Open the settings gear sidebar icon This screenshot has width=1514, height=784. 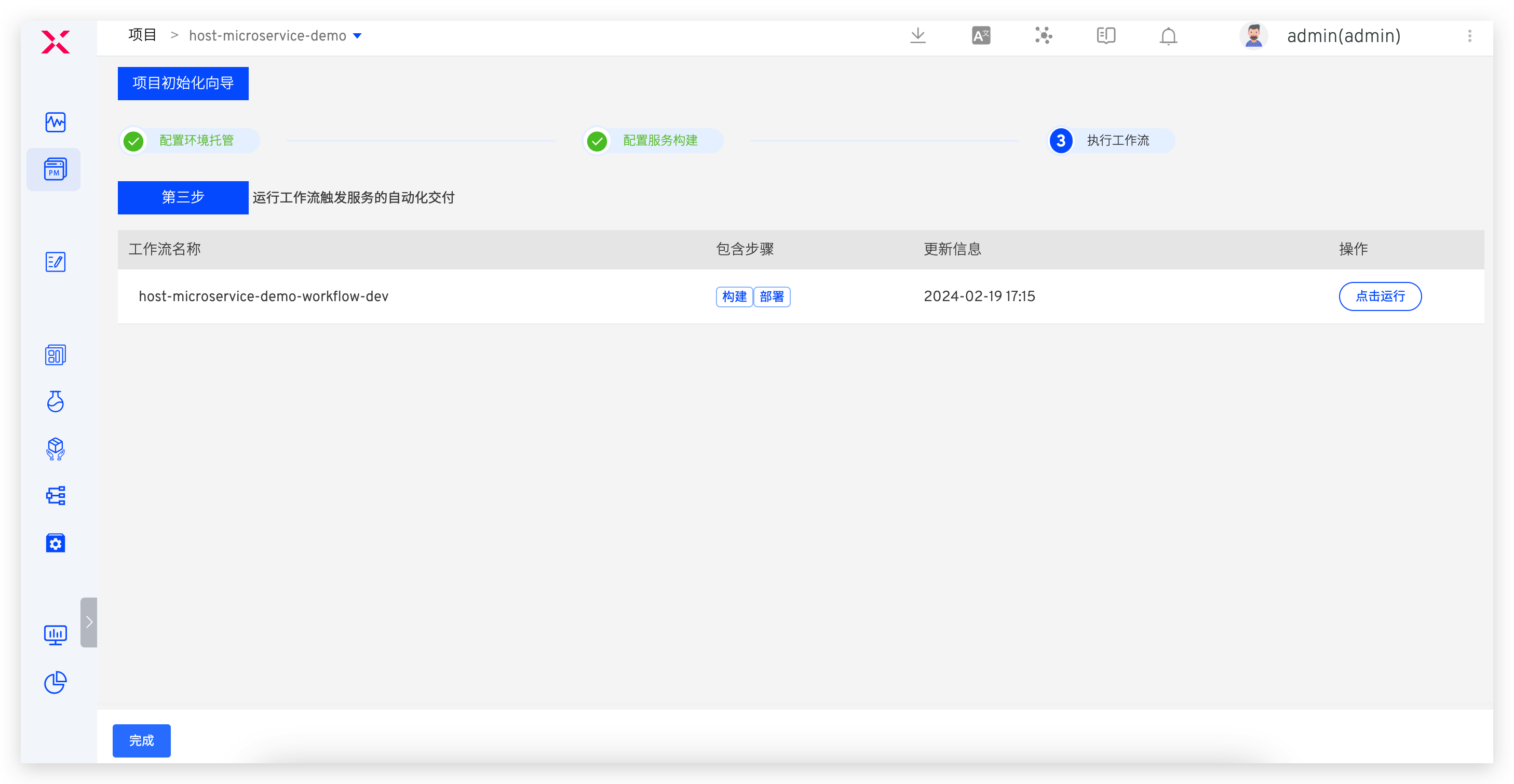pos(55,543)
